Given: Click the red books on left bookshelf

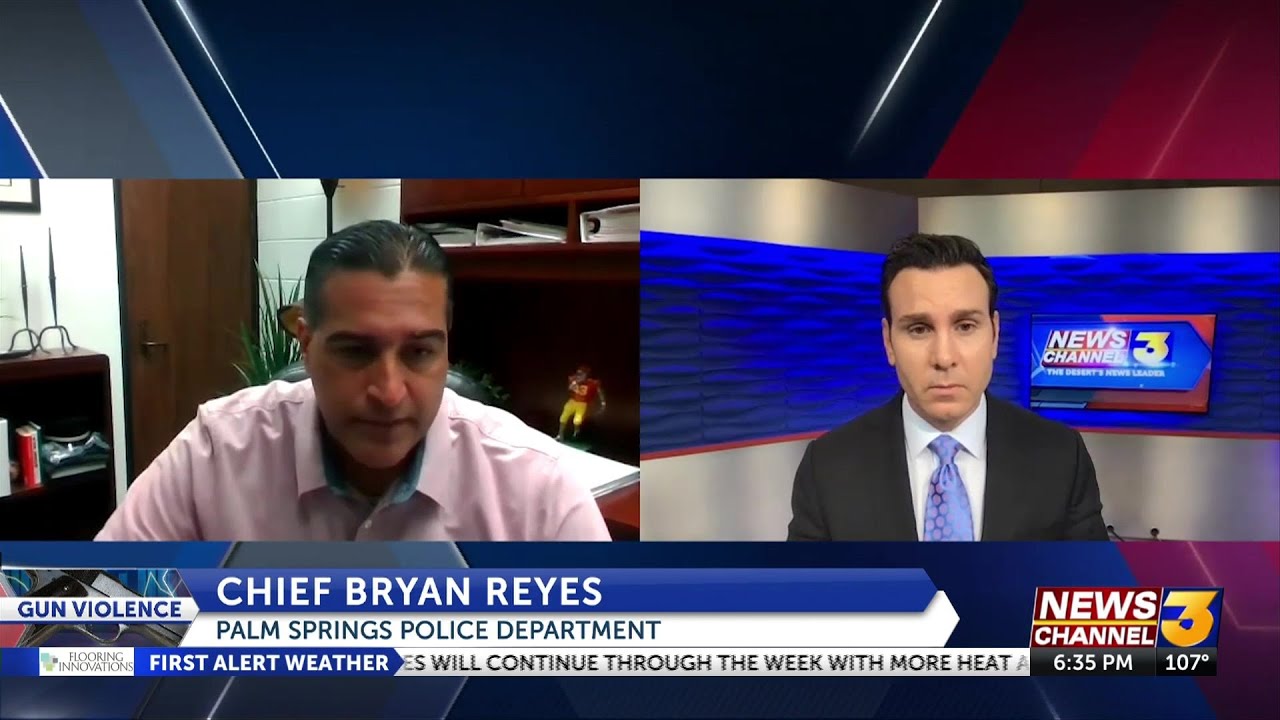Looking at the screenshot, I should [28, 454].
